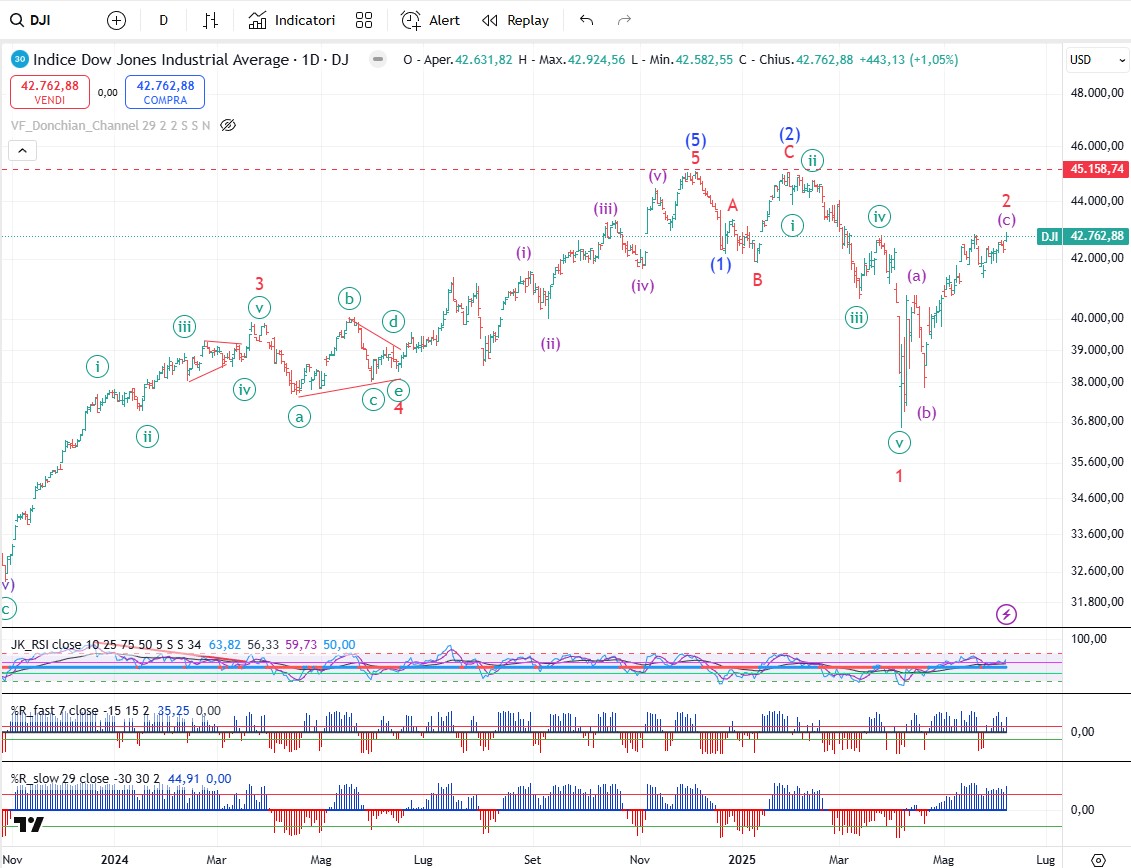Select the red A wave label
The image size is (1131, 868).
[x=732, y=205]
